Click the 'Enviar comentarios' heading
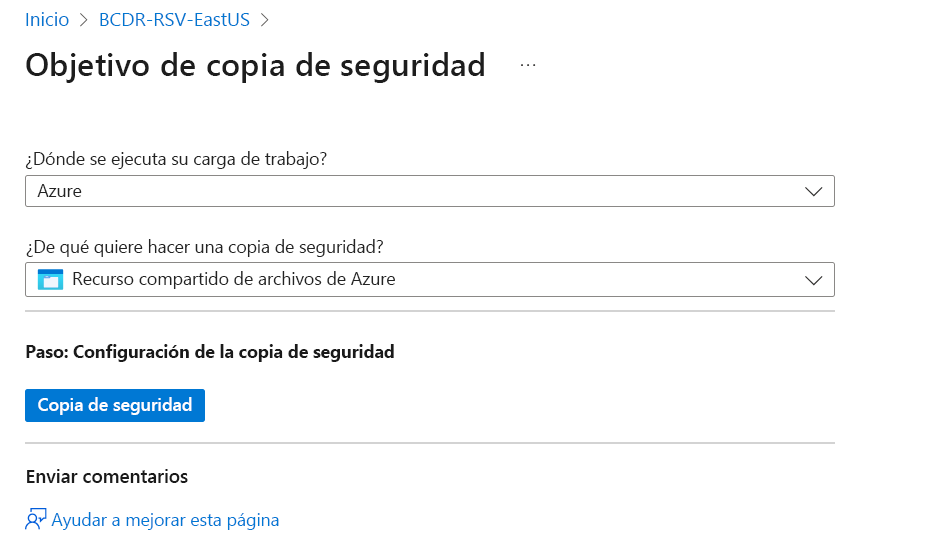Image resolution: width=946 pixels, height=550 pixels. (106, 476)
